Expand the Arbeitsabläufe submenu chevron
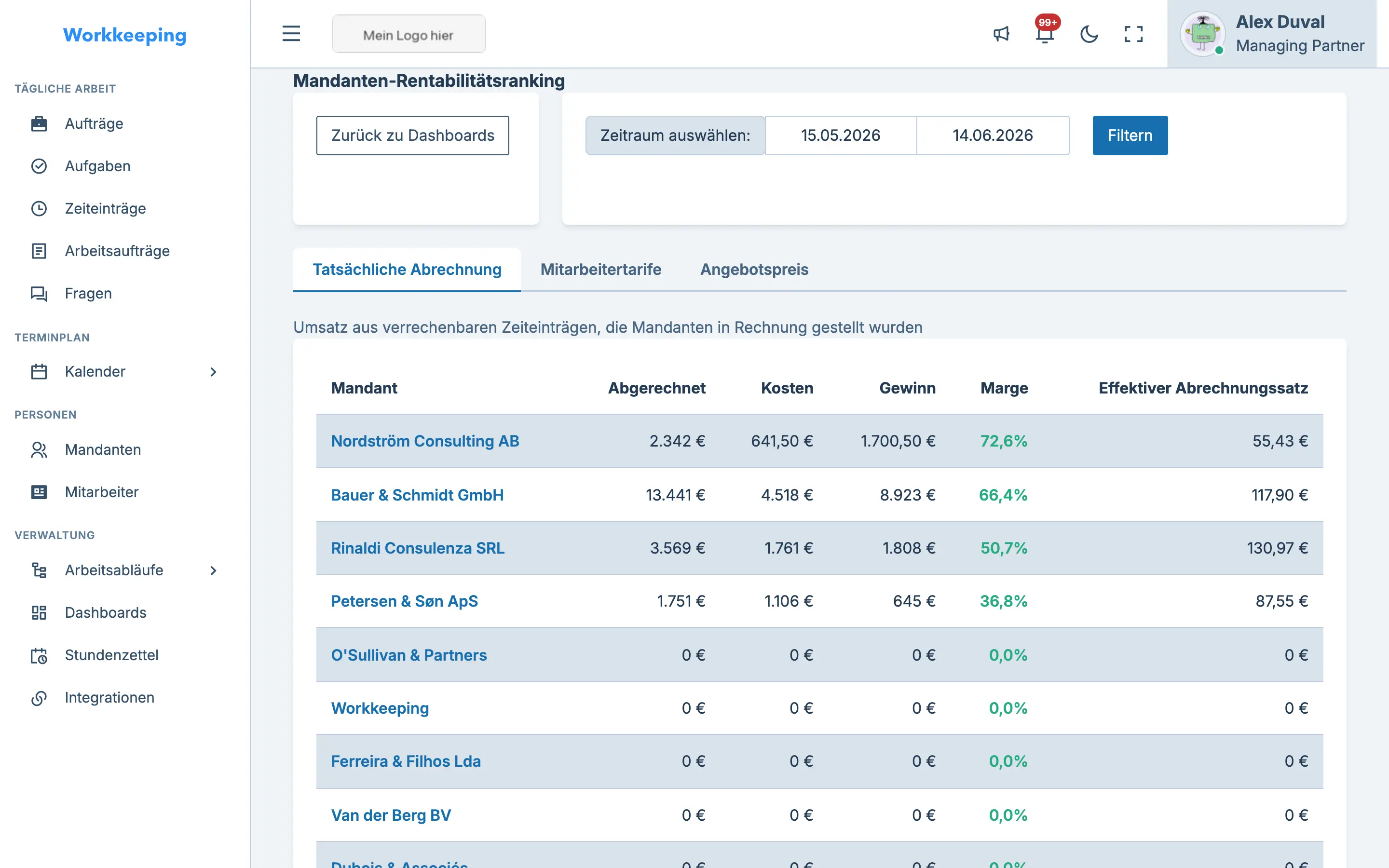The height and width of the screenshot is (868, 1389). tap(214, 570)
